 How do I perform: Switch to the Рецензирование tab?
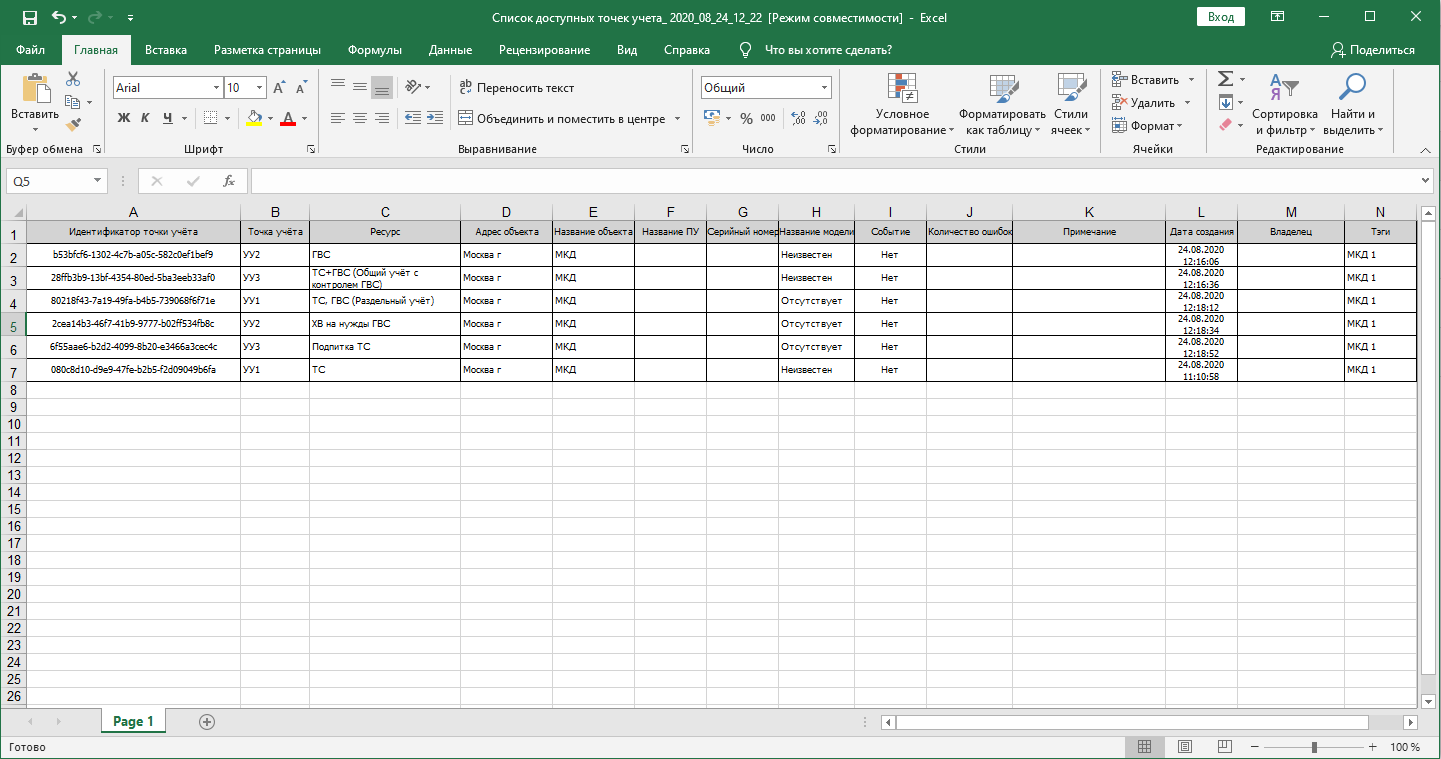point(545,50)
